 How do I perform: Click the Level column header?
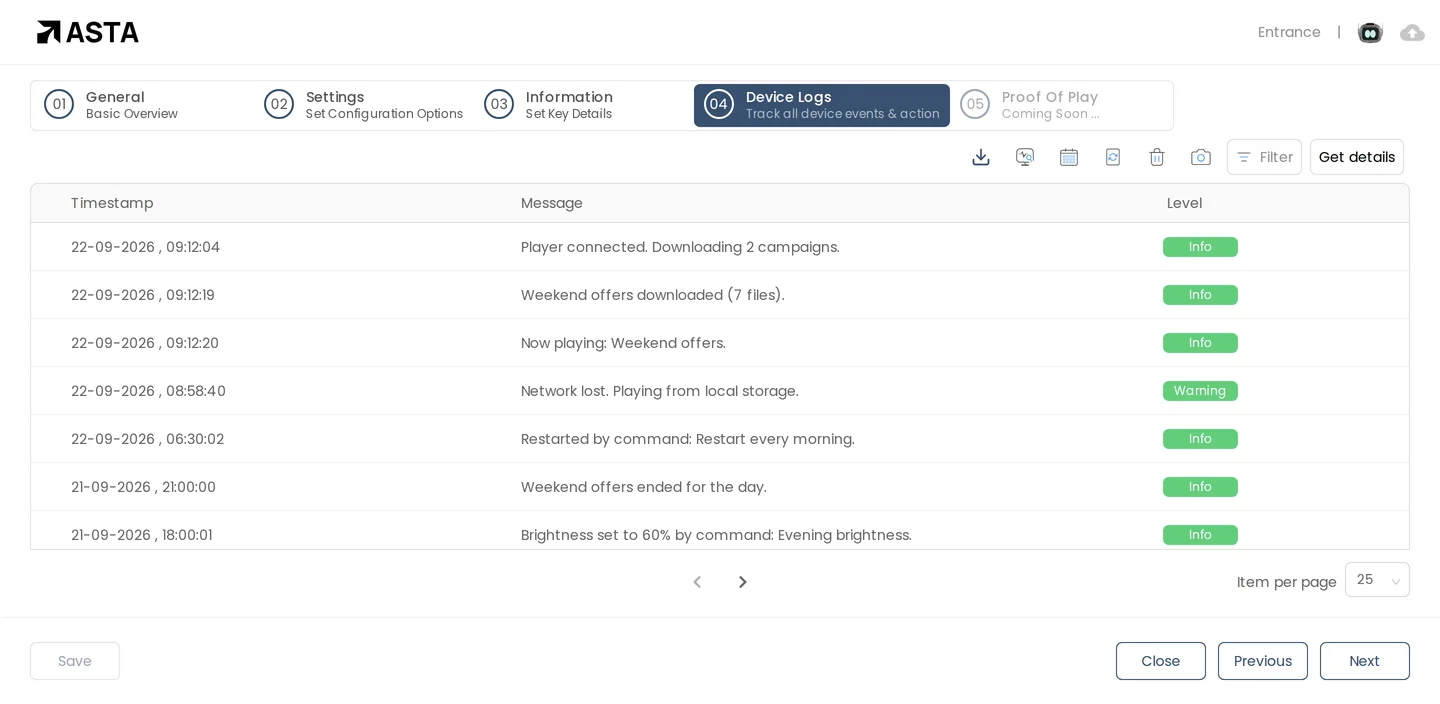1184,203
